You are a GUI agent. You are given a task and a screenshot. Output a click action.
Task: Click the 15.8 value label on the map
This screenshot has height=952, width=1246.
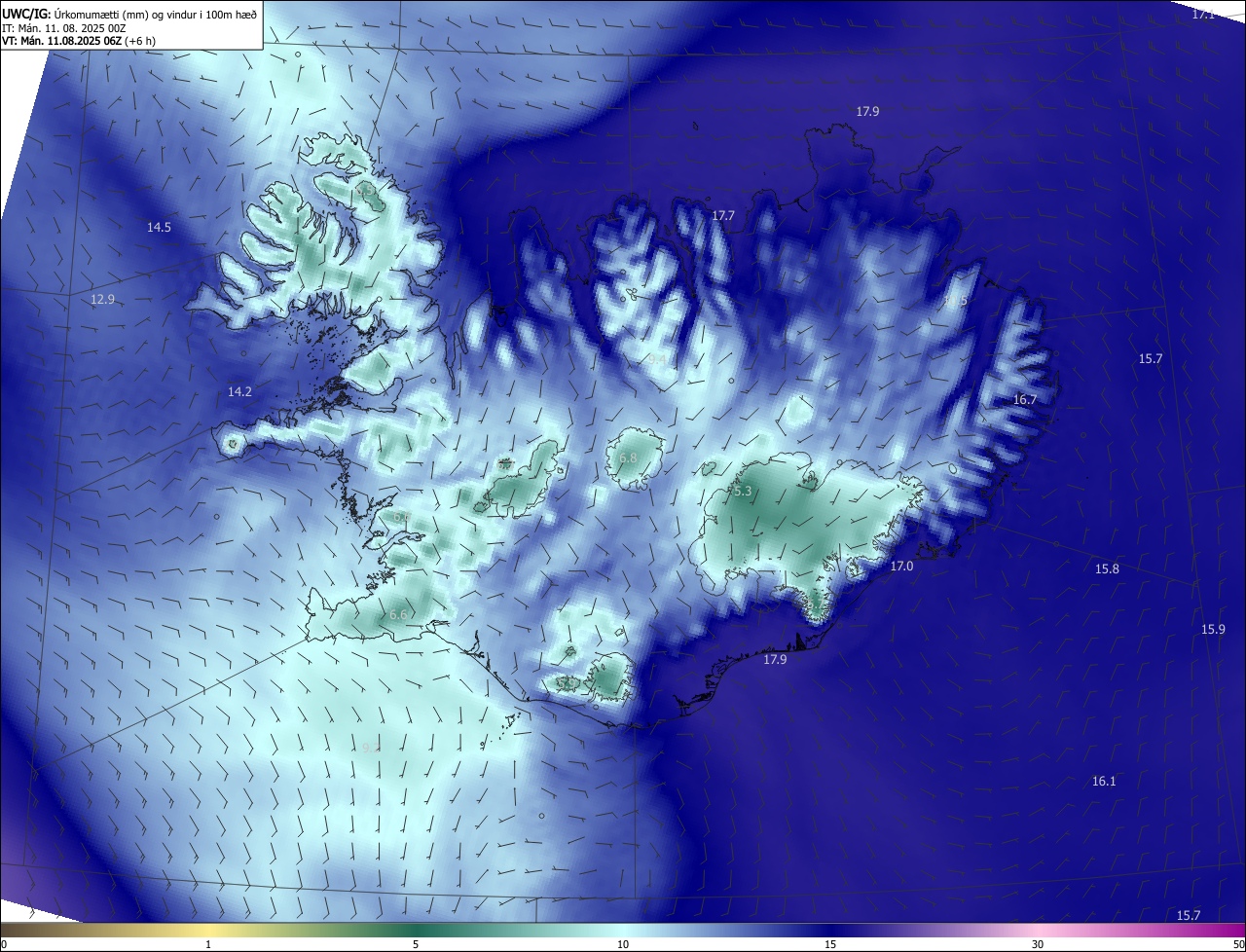coord(1107,568)
